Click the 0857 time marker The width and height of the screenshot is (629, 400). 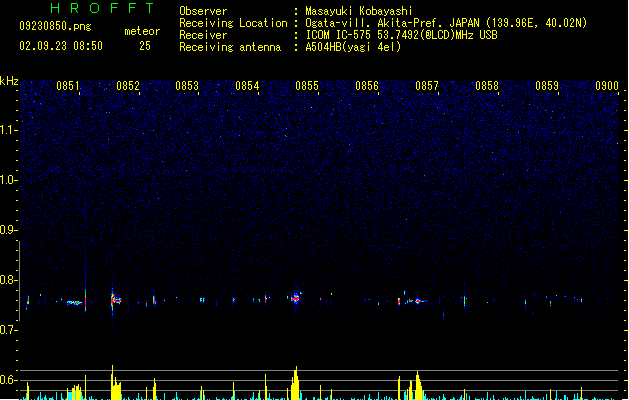[x=427, y=86]
